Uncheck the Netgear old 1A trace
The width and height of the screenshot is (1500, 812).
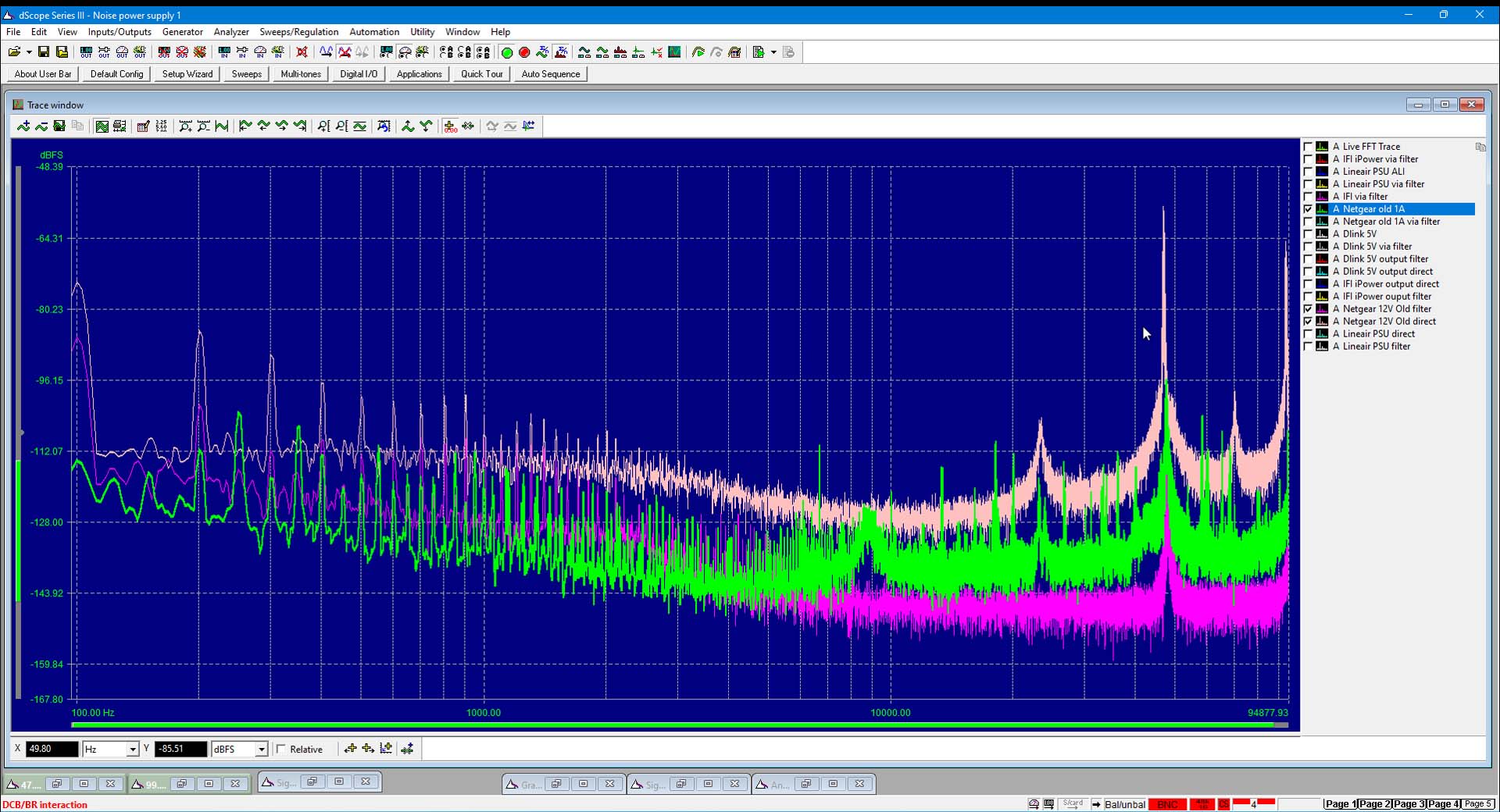click(x=1308, y=209)
